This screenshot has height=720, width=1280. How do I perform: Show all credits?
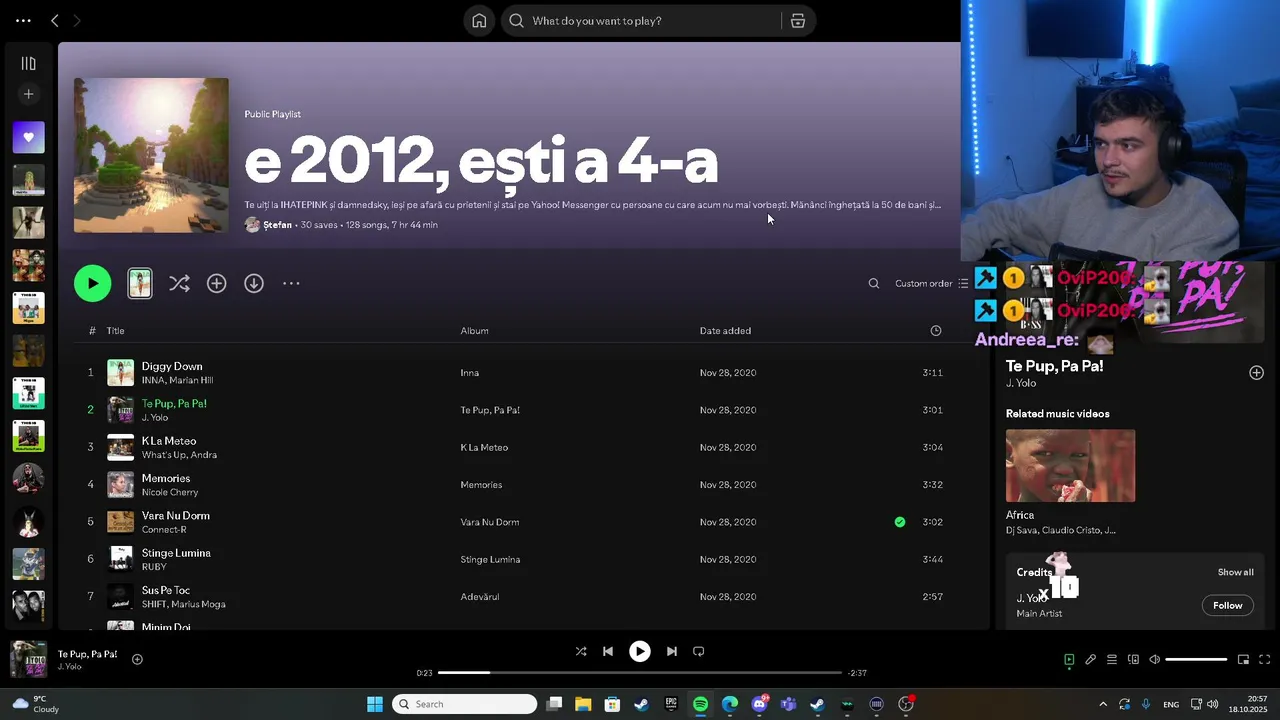click(x=1235, y=572)
